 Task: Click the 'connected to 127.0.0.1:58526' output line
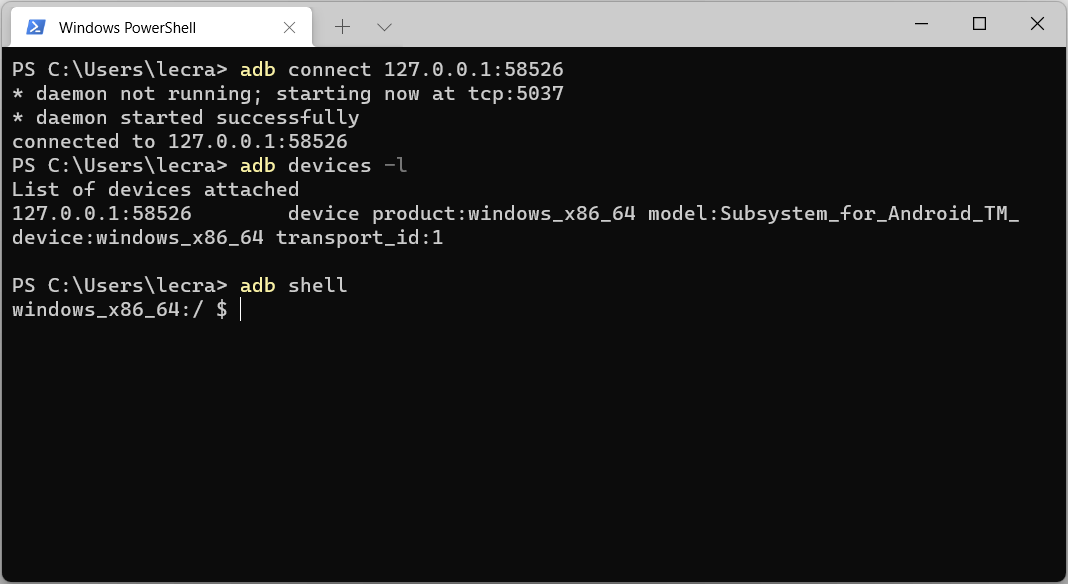(x=180, y=142)
